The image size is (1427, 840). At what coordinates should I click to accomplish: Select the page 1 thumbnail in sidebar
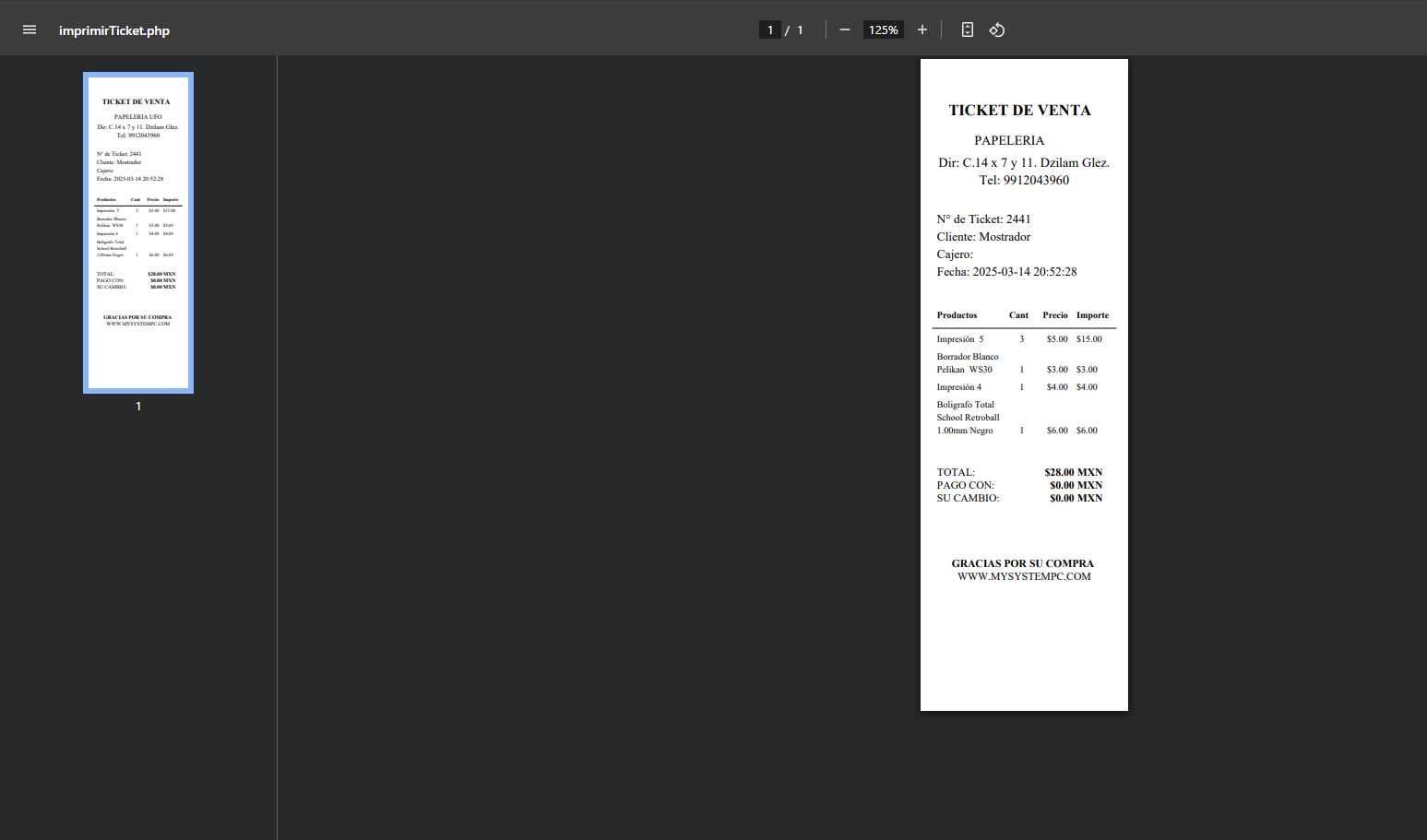(138, 232)
